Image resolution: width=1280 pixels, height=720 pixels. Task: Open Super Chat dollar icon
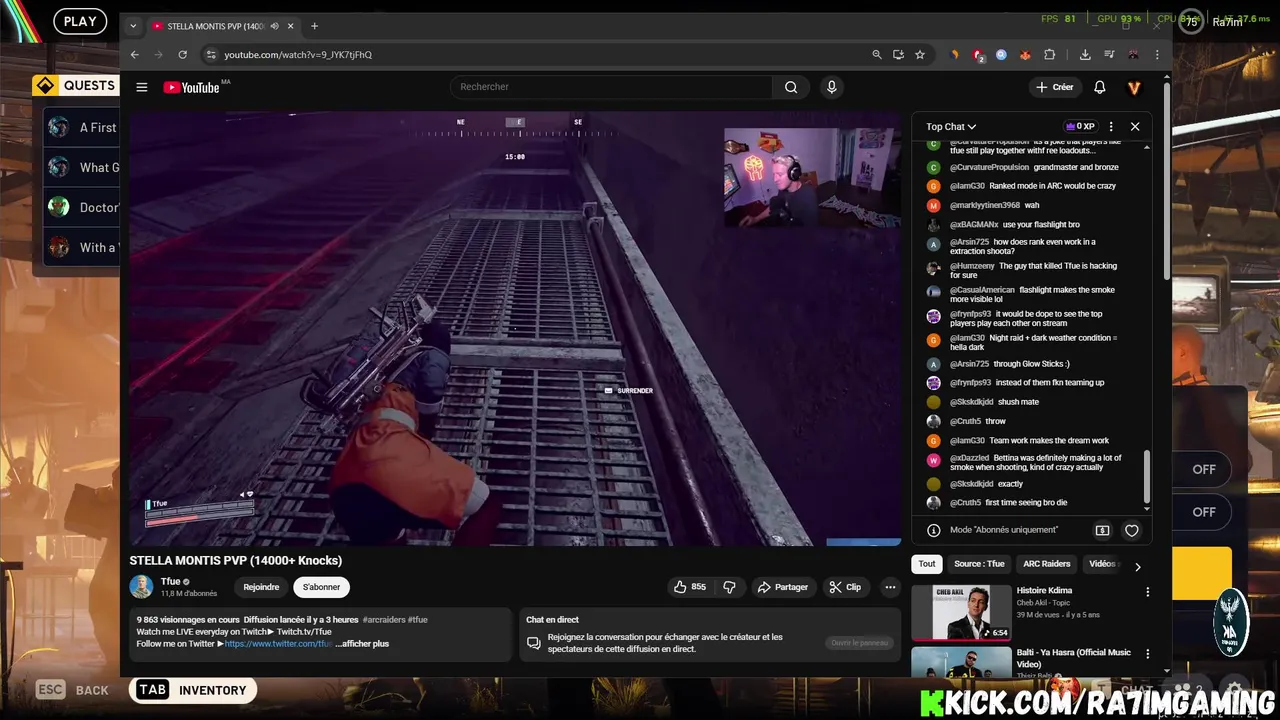coord(1102,531)
